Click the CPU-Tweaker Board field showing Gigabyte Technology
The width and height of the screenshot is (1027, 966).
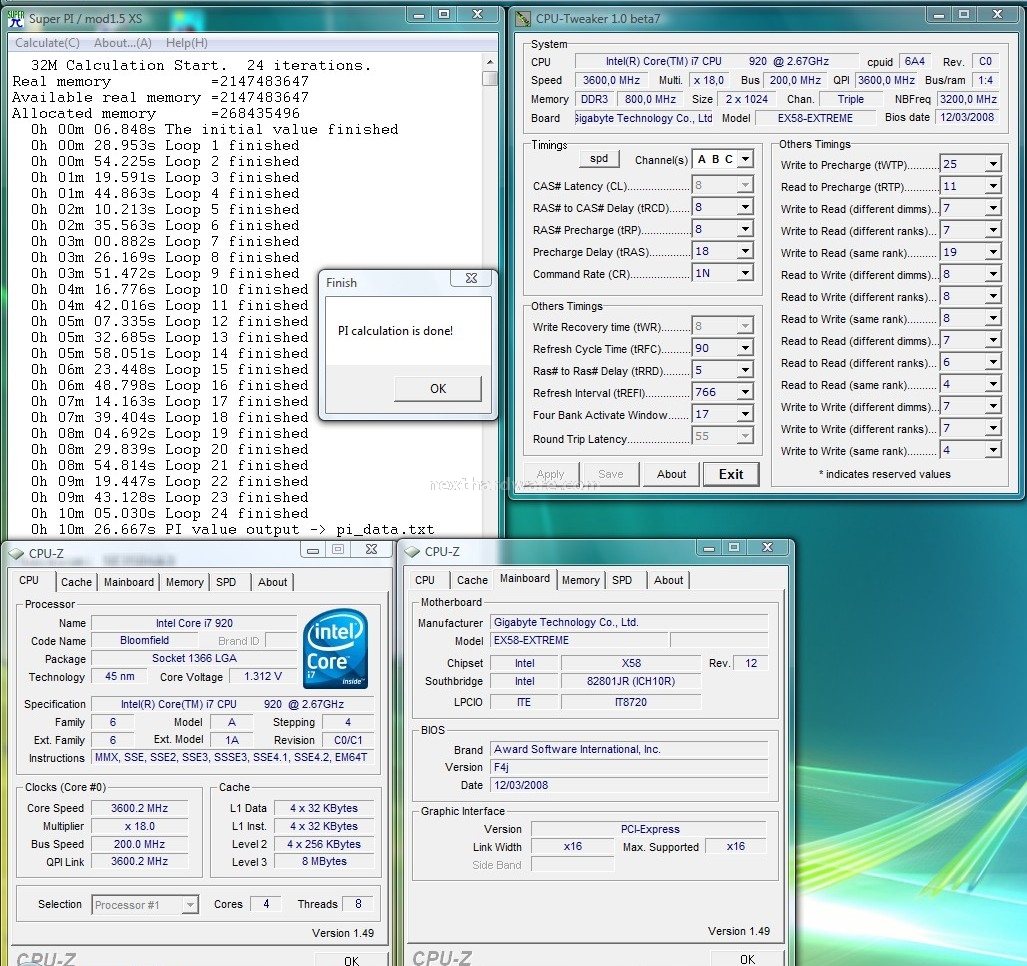pos(644,118)
